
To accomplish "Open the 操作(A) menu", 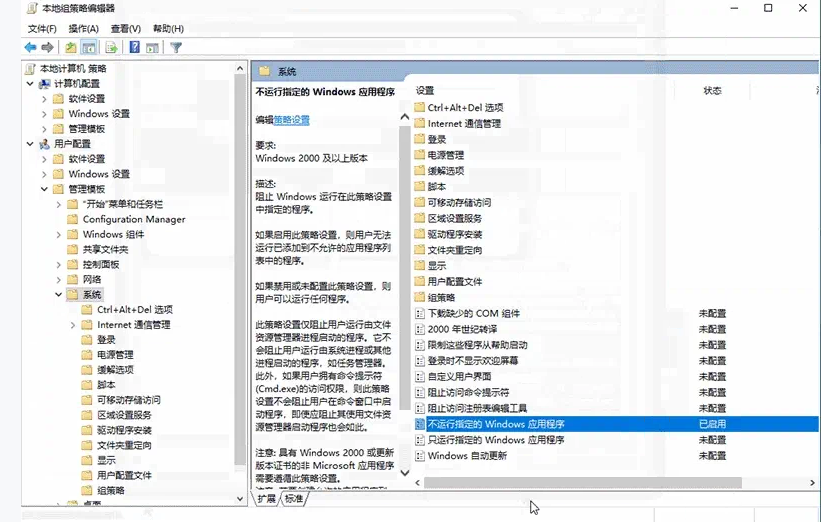I will pyautogui.click(x=83, y=28).
